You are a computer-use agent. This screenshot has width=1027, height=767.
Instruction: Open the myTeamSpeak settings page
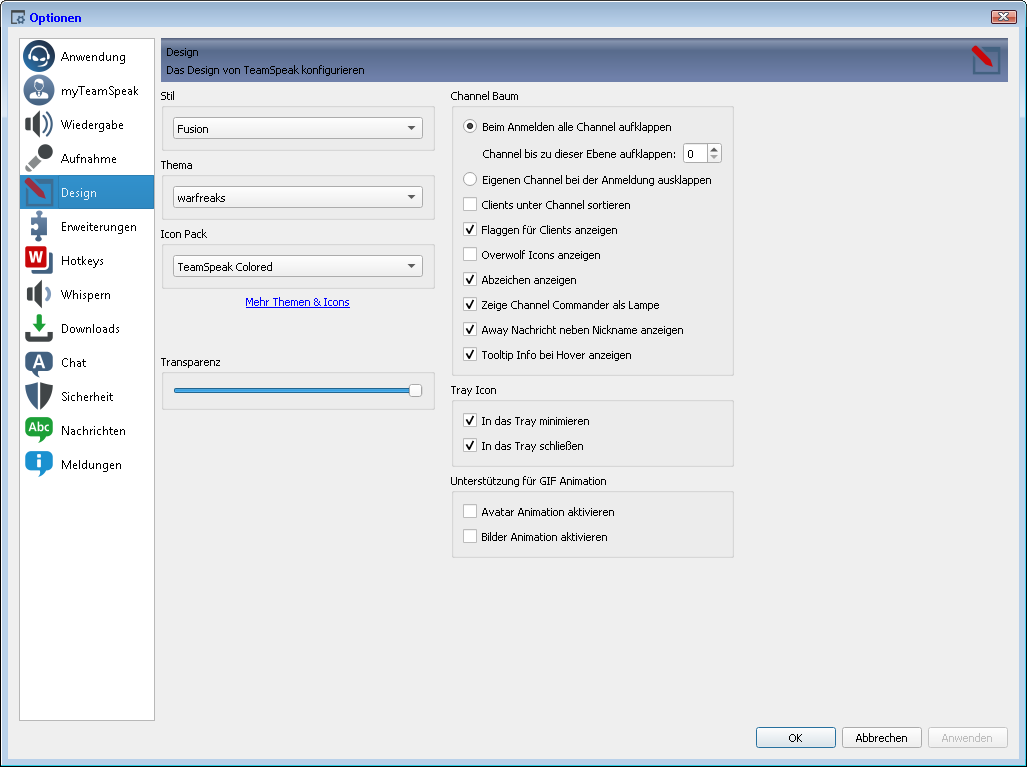(87, 90)
